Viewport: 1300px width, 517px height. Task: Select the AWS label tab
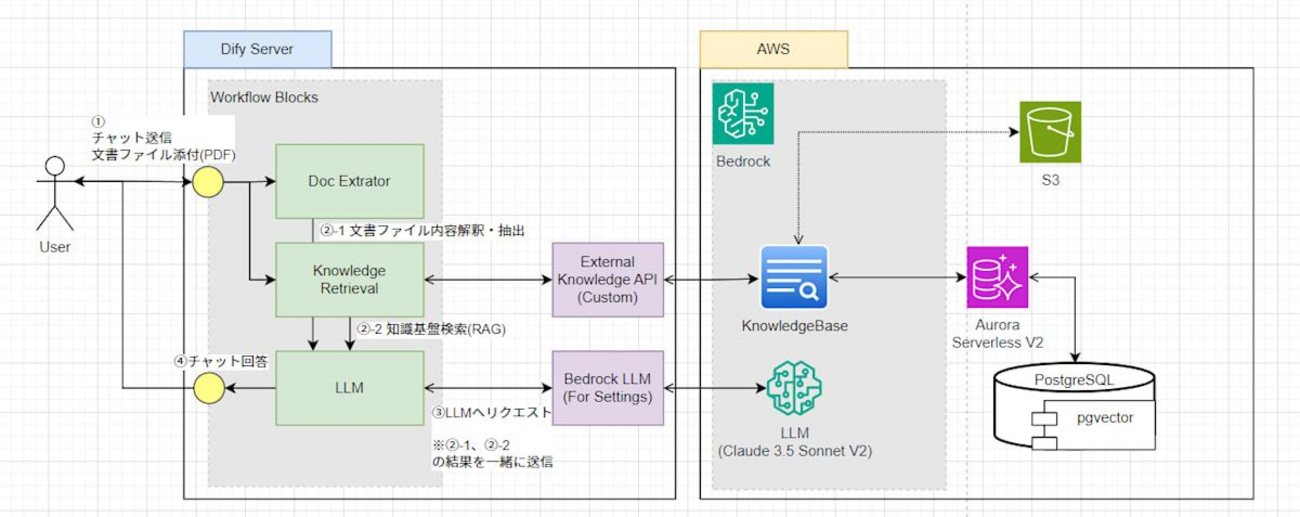[774, 49]
